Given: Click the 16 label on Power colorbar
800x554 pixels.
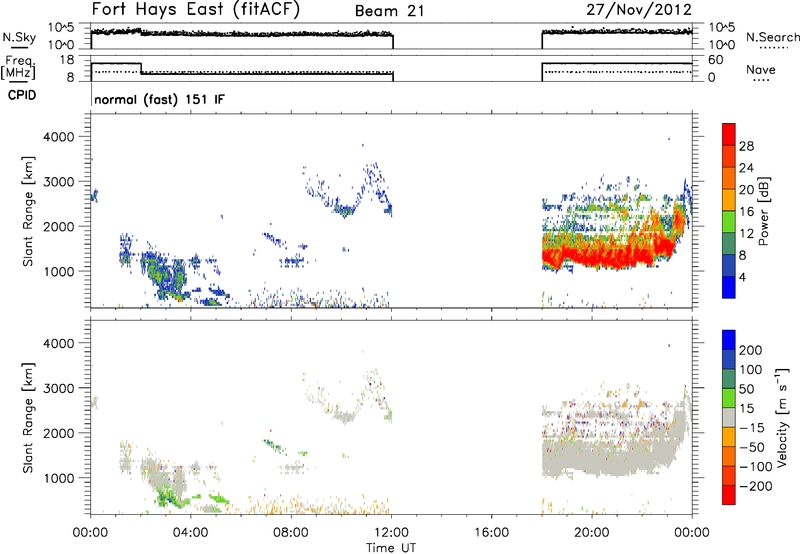Looking at the screenshot, I should [x=746, y=212].
